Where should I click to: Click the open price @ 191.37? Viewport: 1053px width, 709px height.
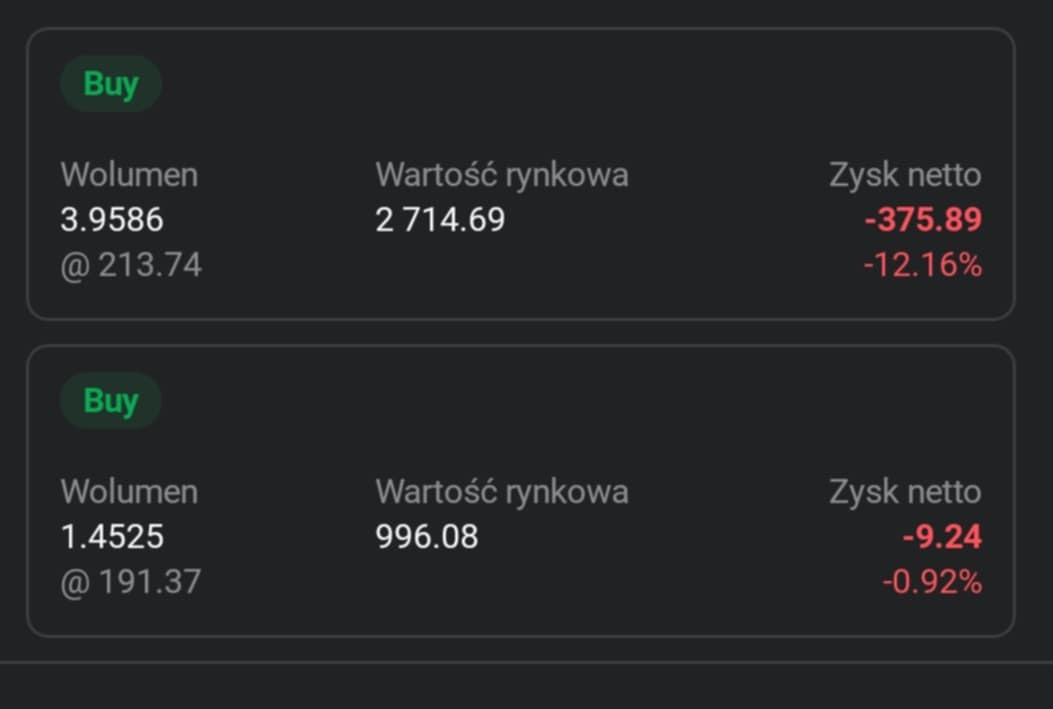[131, 582]
